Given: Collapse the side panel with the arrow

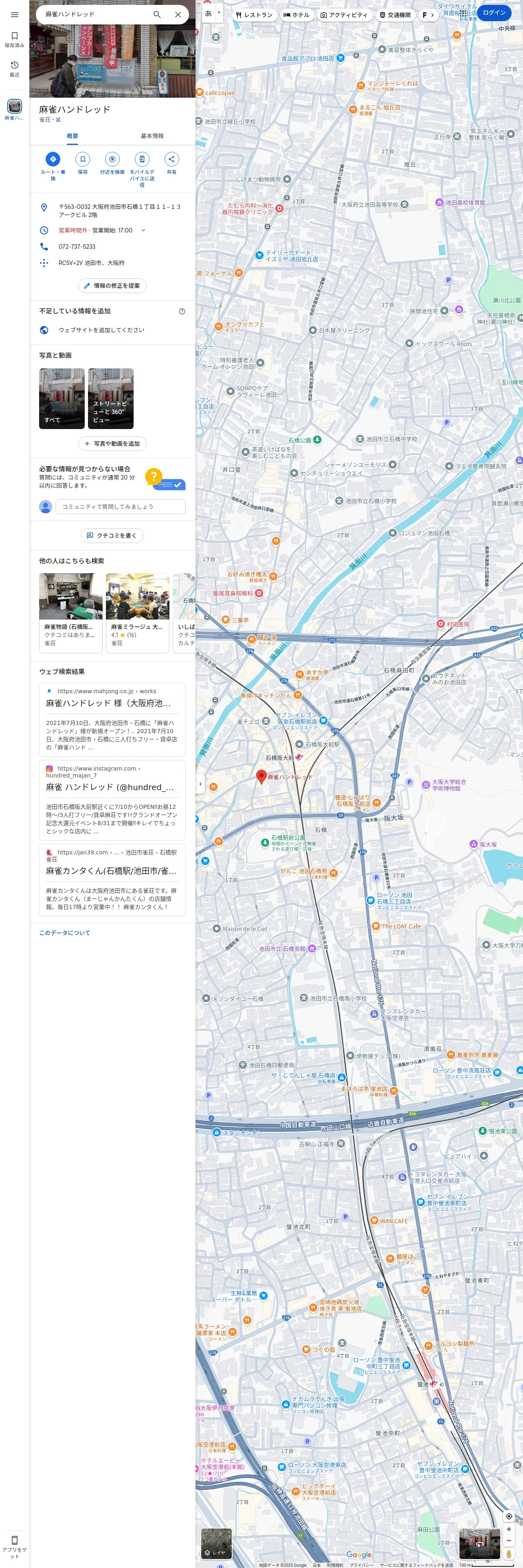Looking at the screenshot, I should (x=200, y=784).
